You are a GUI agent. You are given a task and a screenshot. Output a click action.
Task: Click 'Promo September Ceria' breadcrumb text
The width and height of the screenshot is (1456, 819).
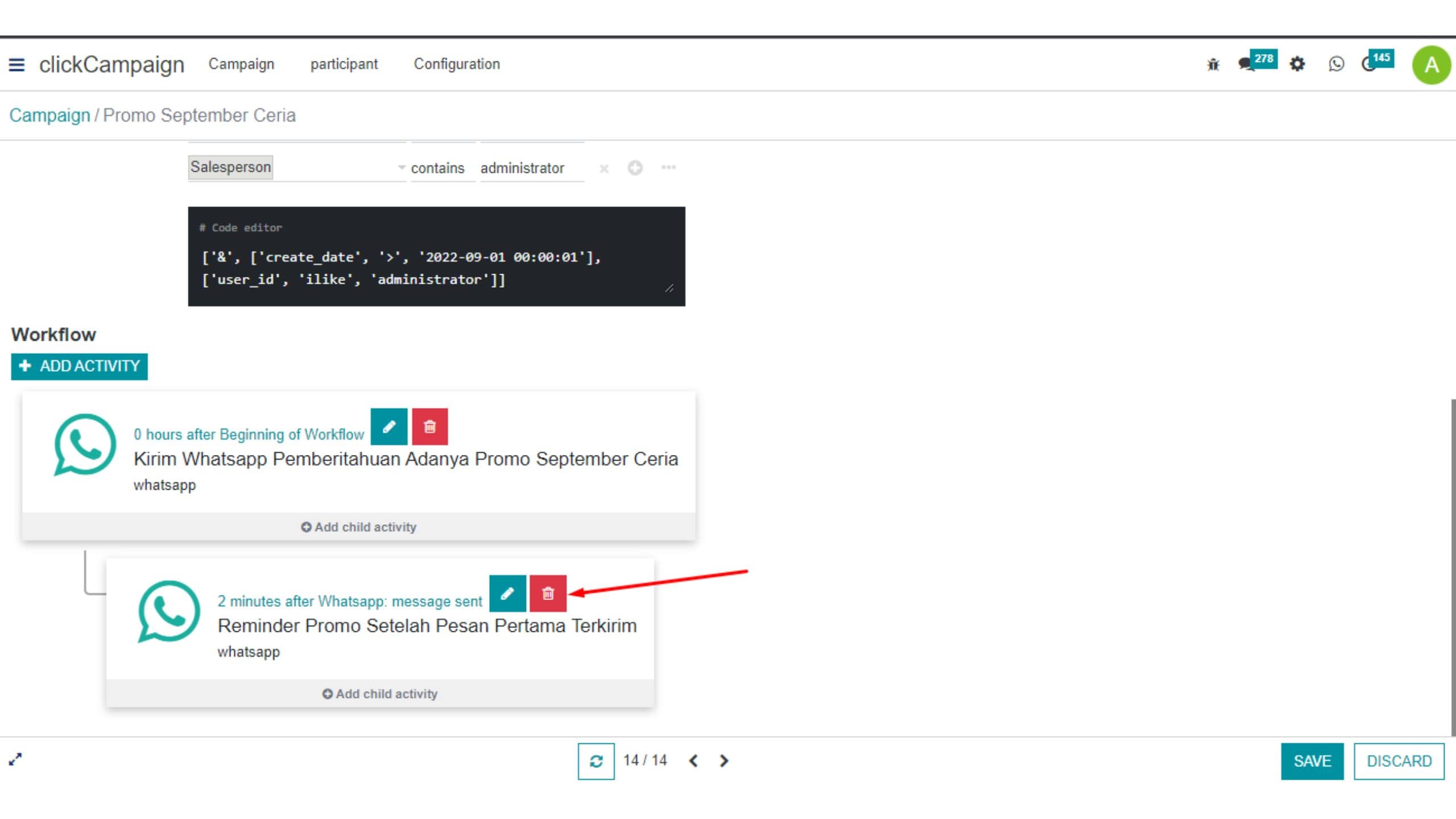click(x=199, y=115)
